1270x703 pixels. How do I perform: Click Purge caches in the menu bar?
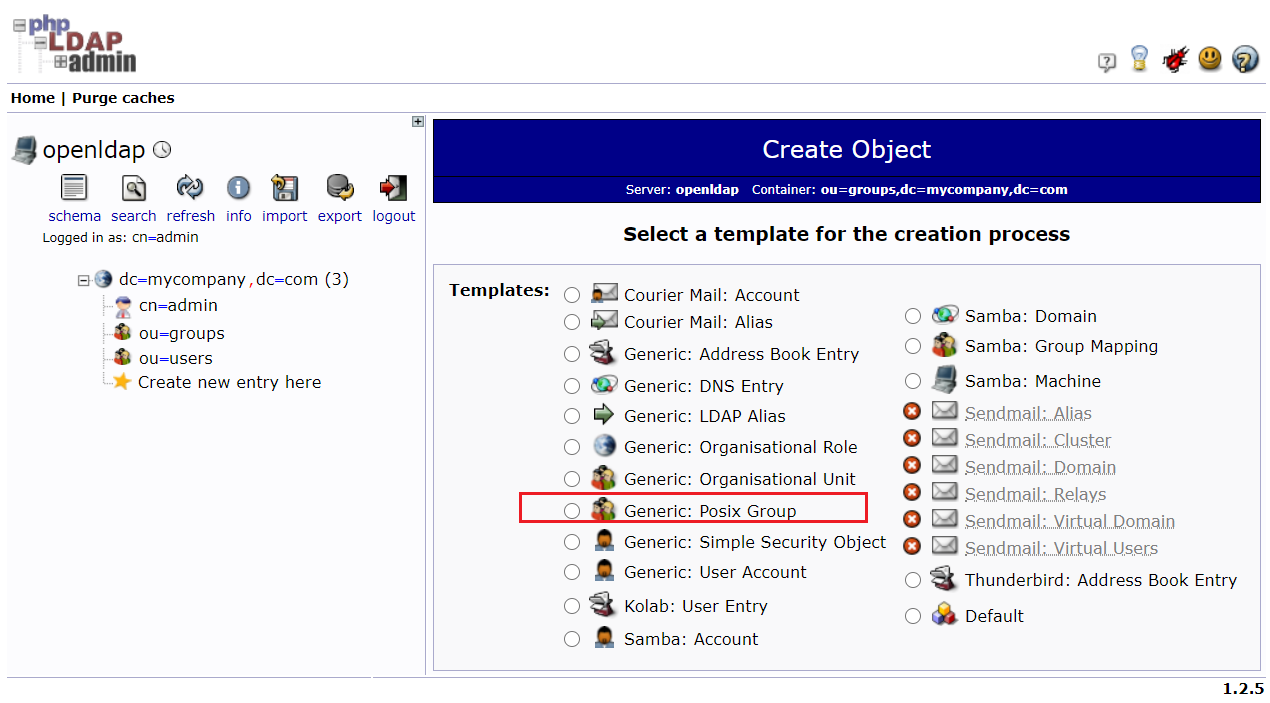tap(122, 97)
